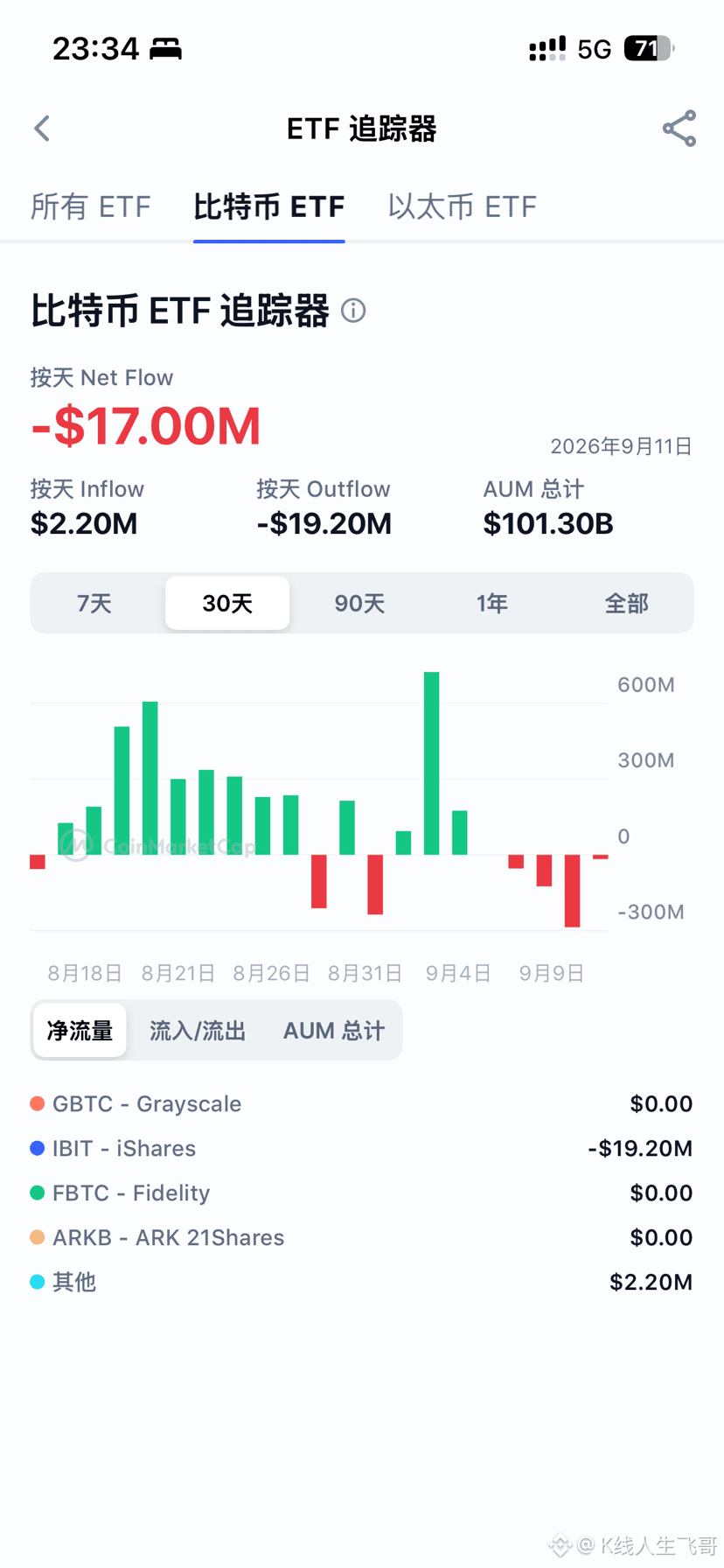This screenshot has height=1568, width=724.
Task: Tap the ARKB - ARK 21Shares row
Action: click(362, 1237)
